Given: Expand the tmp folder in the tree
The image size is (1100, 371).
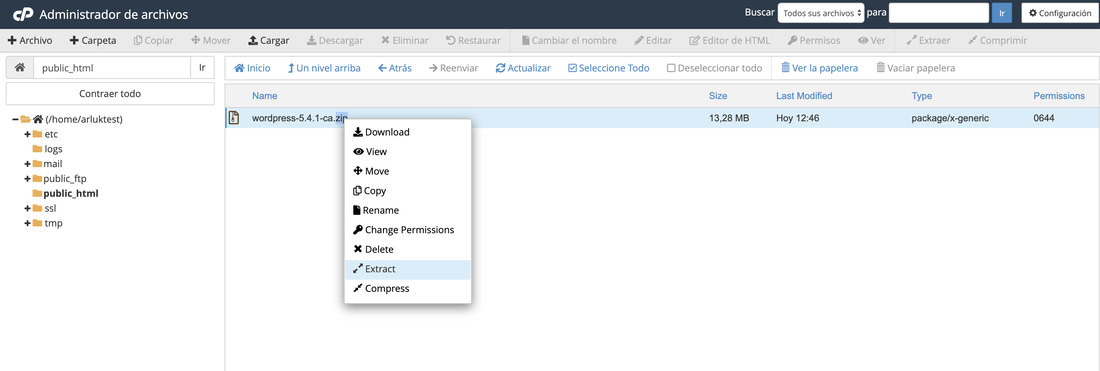Looking at the screenshot, I should 27,223.
